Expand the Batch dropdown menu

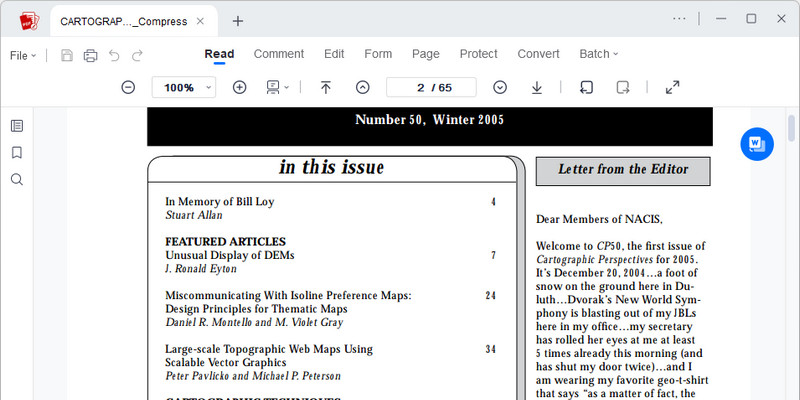(x=598, y=54)
